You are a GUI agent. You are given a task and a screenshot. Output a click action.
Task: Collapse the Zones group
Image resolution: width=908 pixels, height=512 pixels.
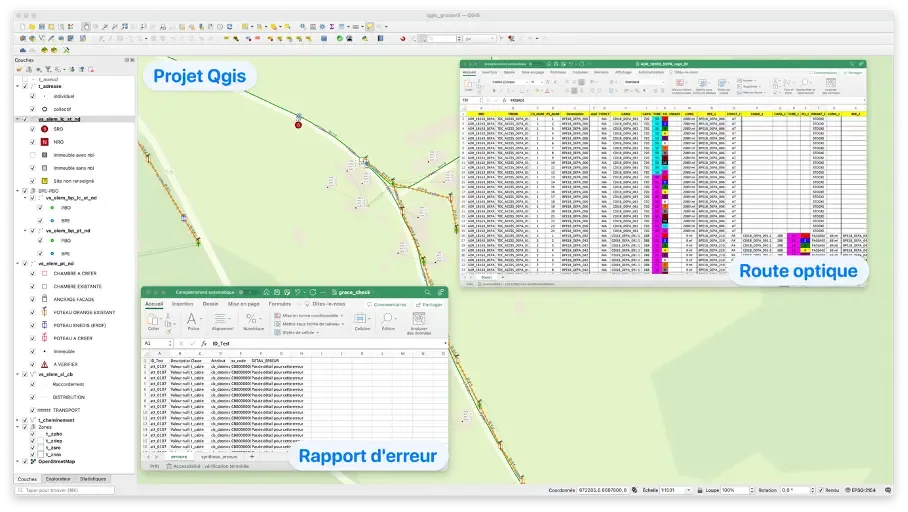pyautogui.click(x=18, y=427)
